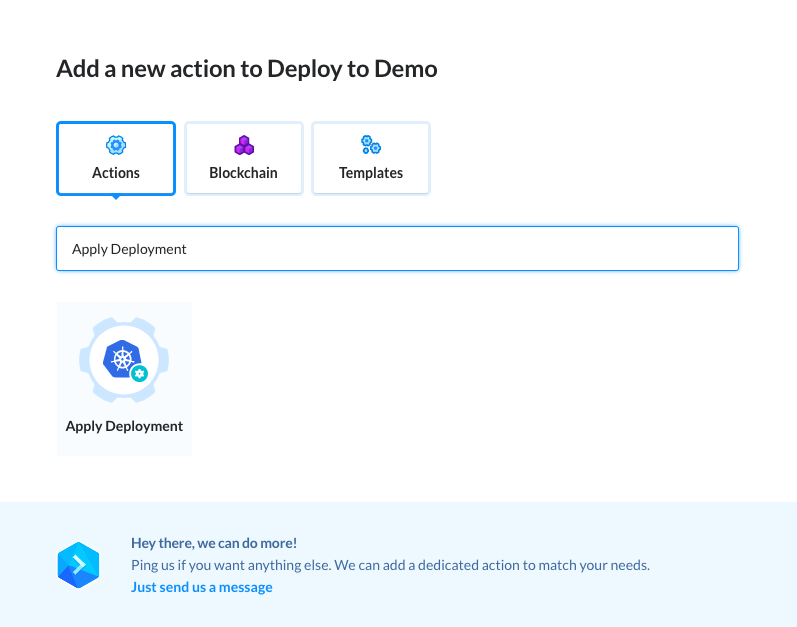Select the Apply Deployment action label
Viewport: 797px width, 627px height.
124,426
